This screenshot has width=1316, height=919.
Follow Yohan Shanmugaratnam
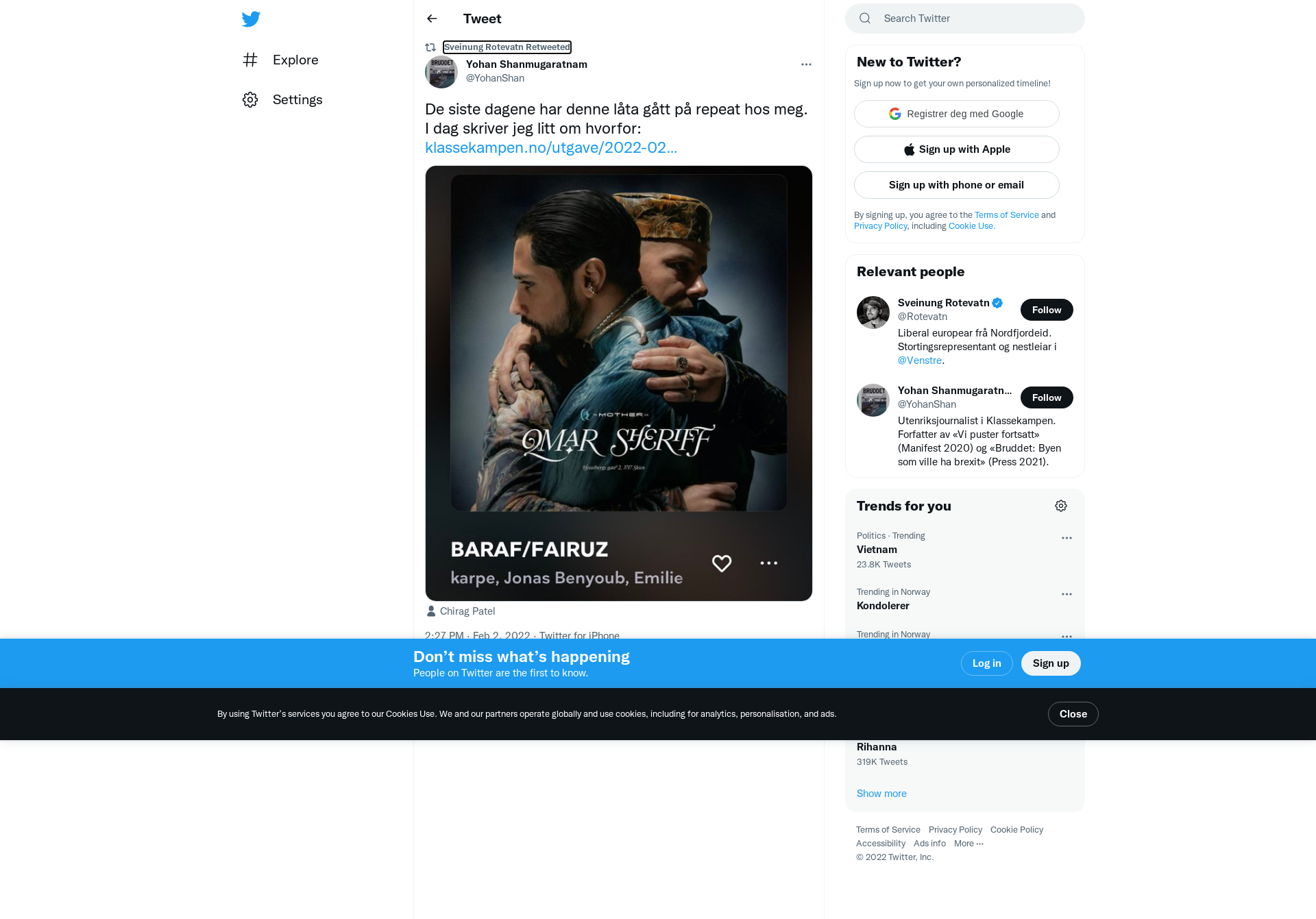pos(1047,397)
